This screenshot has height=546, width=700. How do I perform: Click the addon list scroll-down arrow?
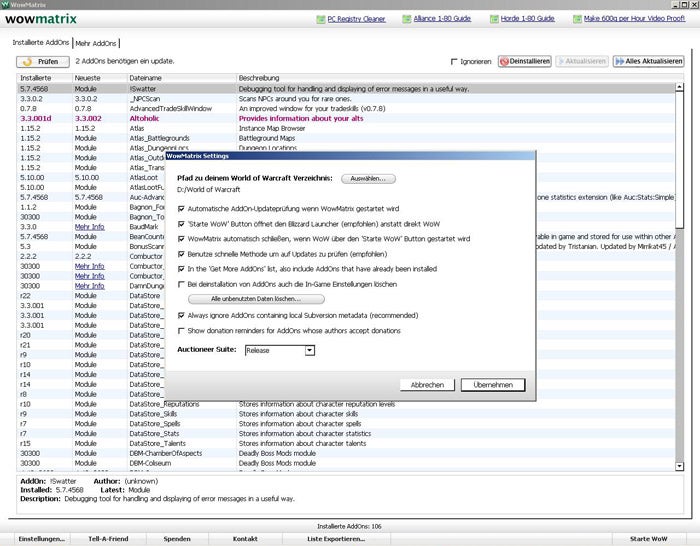pos(679,466)
